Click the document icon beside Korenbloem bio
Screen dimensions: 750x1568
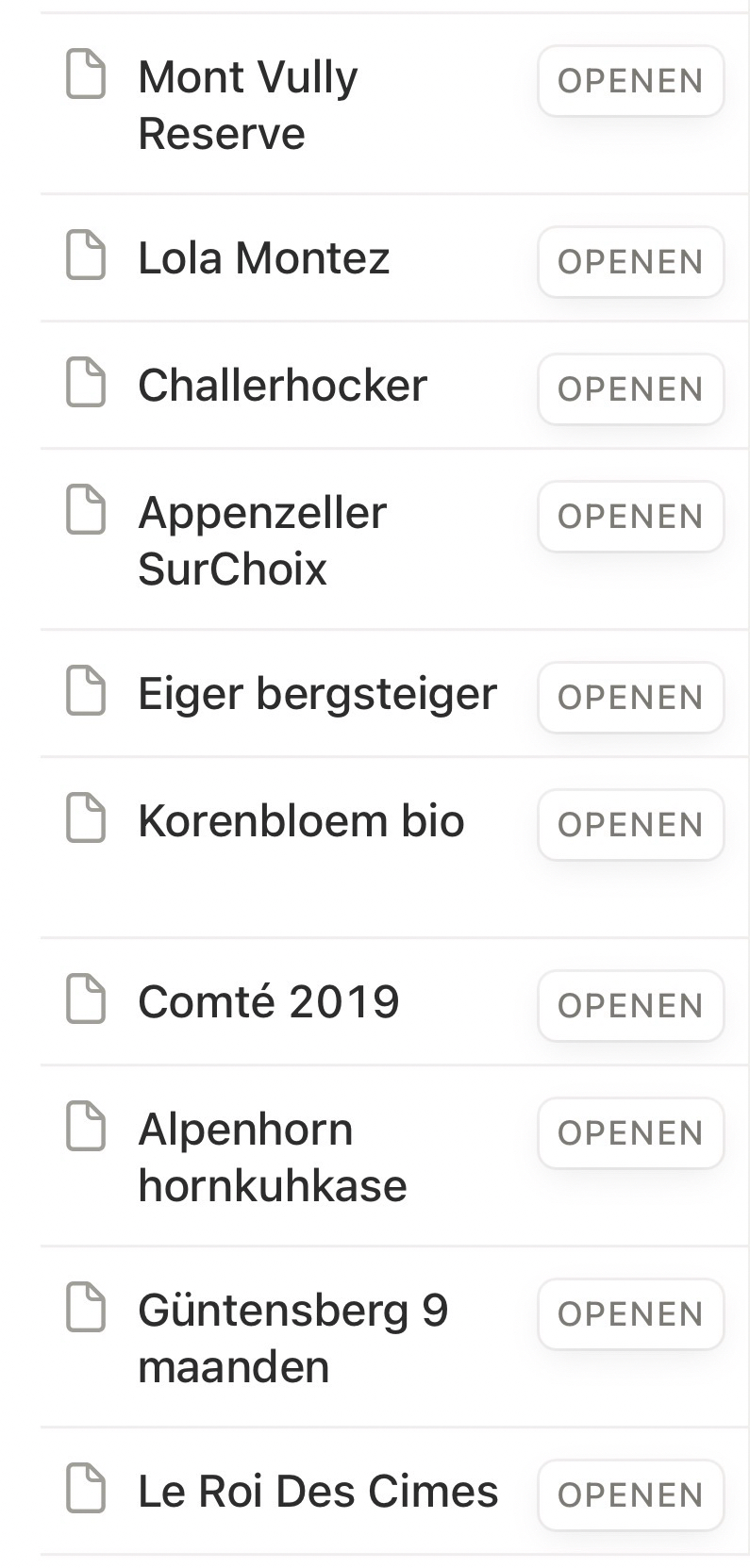86,818
